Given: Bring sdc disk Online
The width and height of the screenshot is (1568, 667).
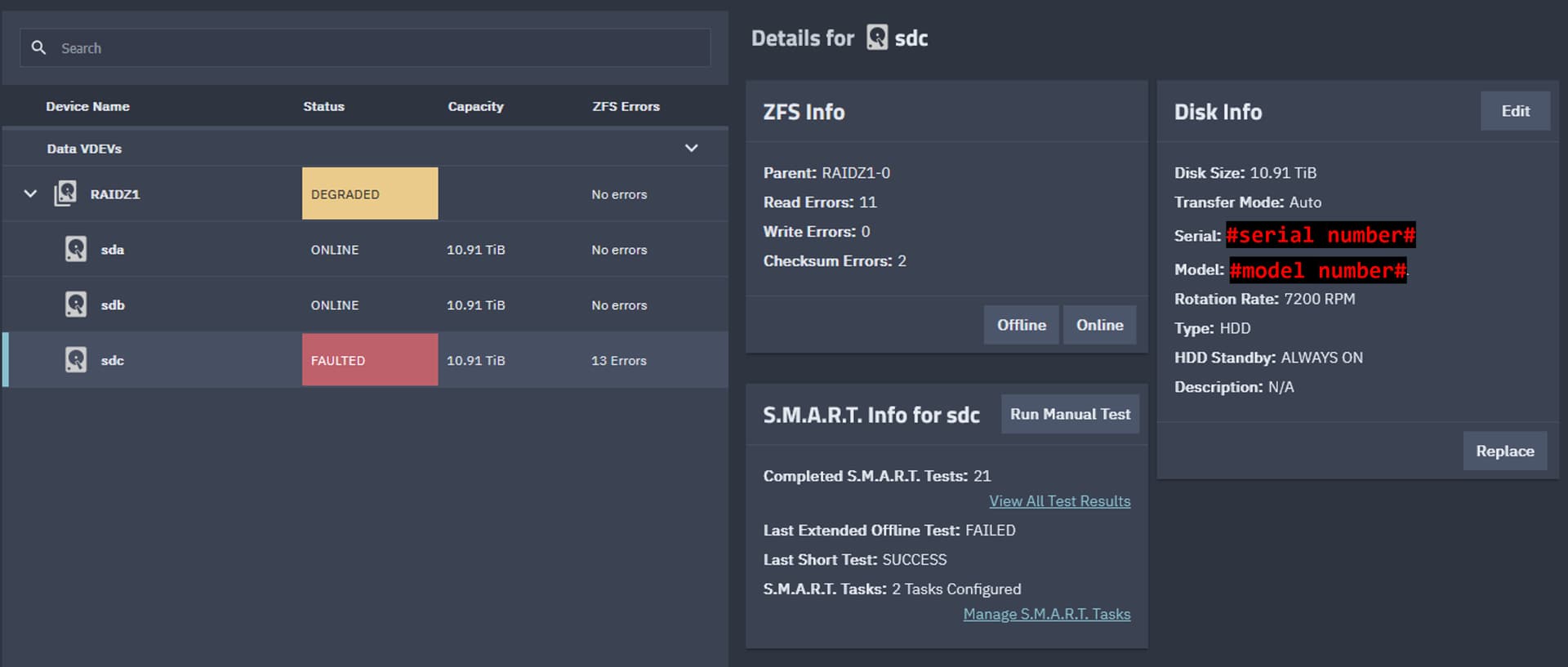Looking at the screenshot, I should click(1099, 325).
